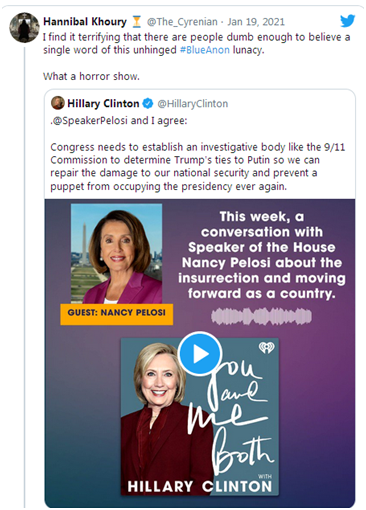The image size is (366, 510).
Task: Click the Jan 19, 2021 timestamp
Action: [256, 22]
